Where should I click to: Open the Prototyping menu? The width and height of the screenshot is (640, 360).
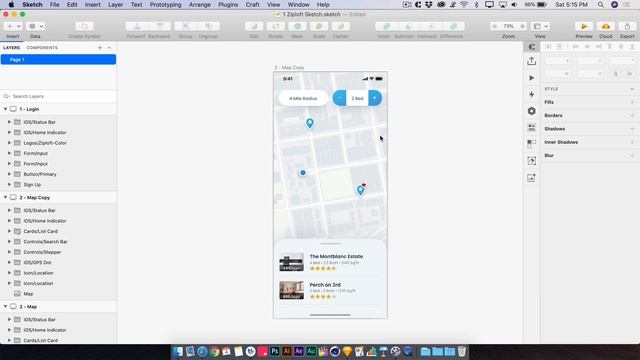(x=165, y=4)
